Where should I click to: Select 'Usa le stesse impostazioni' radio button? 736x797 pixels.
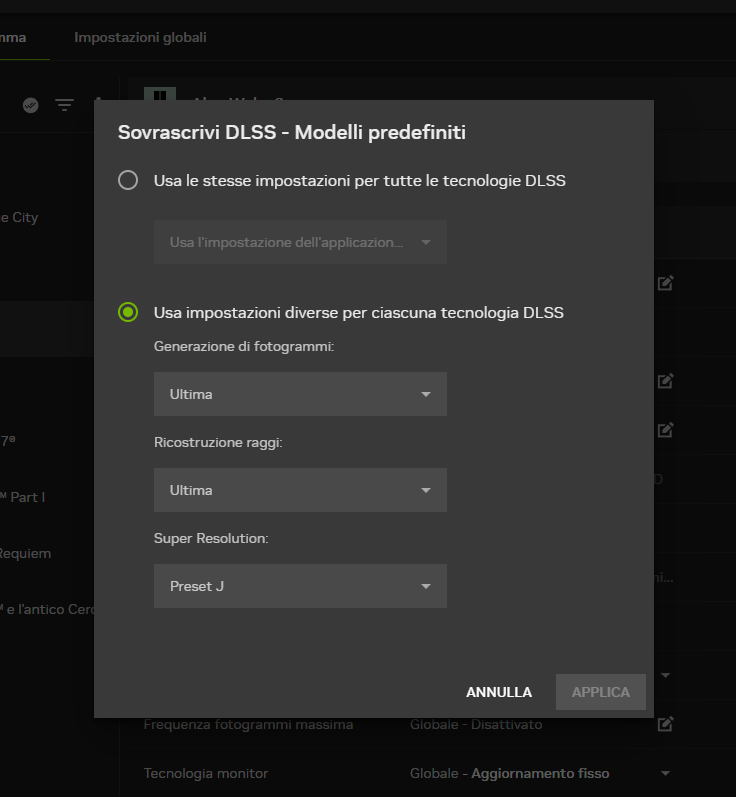click(128, 180)
